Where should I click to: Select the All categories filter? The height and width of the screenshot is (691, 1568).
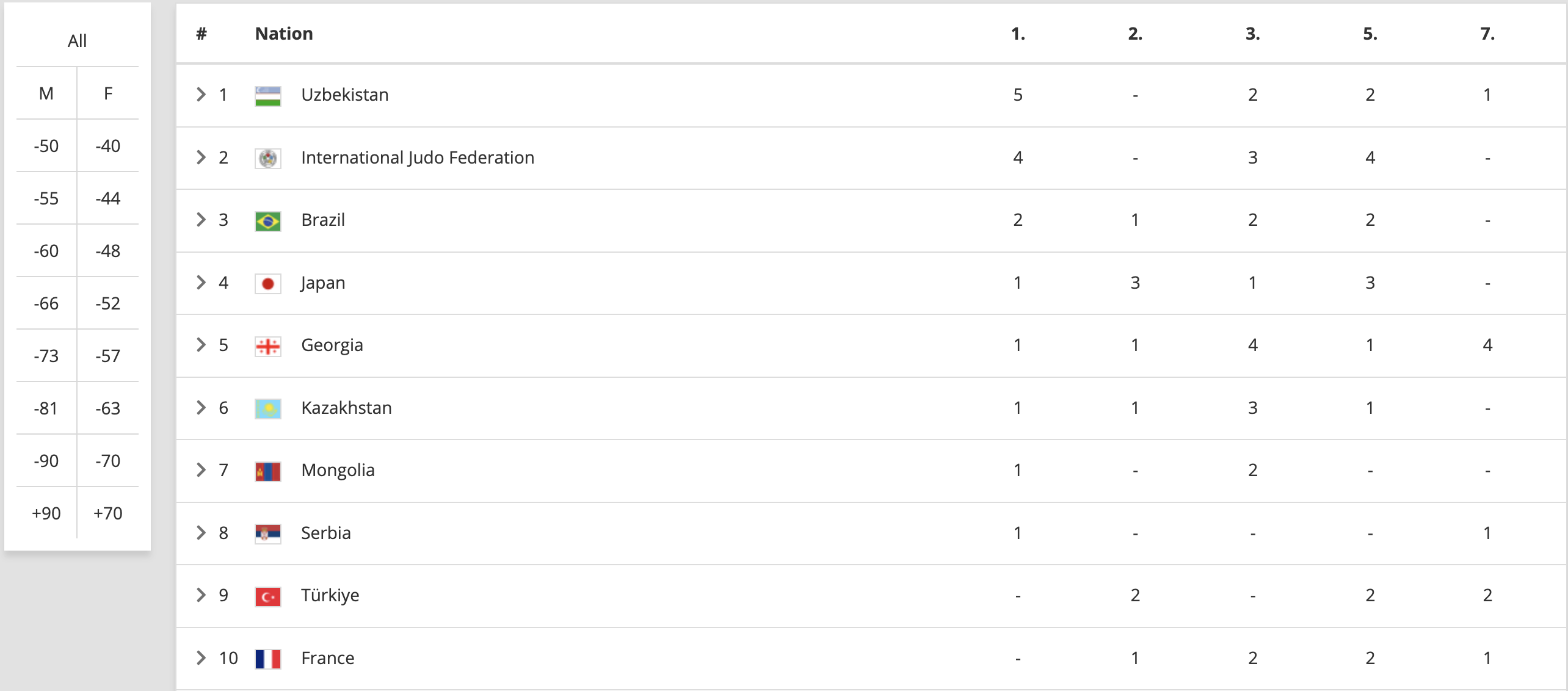pos(77,41)
